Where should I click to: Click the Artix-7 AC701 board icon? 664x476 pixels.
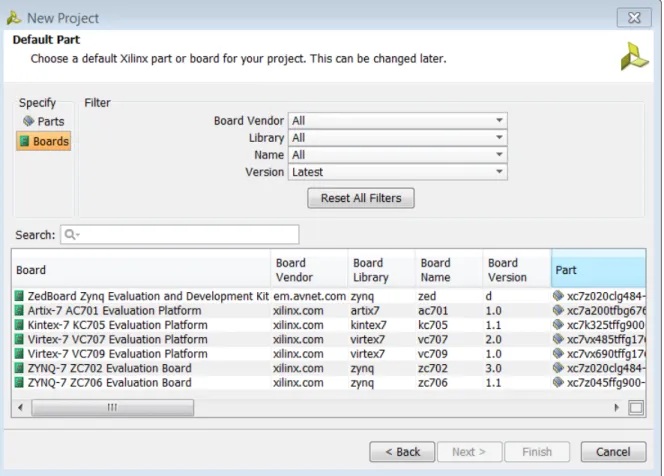point(19,310)
